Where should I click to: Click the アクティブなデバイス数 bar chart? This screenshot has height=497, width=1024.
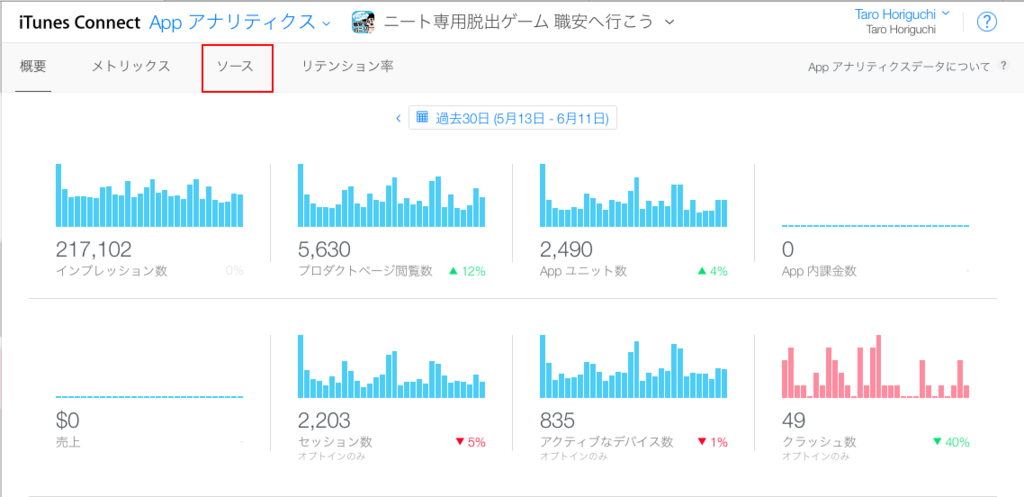[633, 366]
